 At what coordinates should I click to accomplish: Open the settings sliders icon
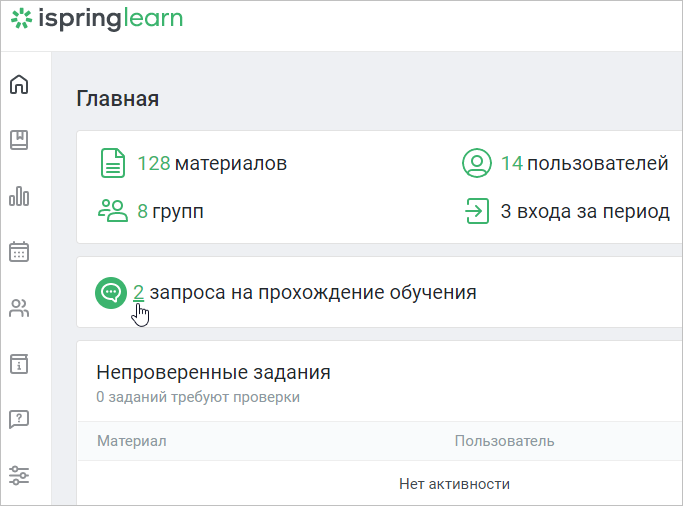[x=19, y=475]
